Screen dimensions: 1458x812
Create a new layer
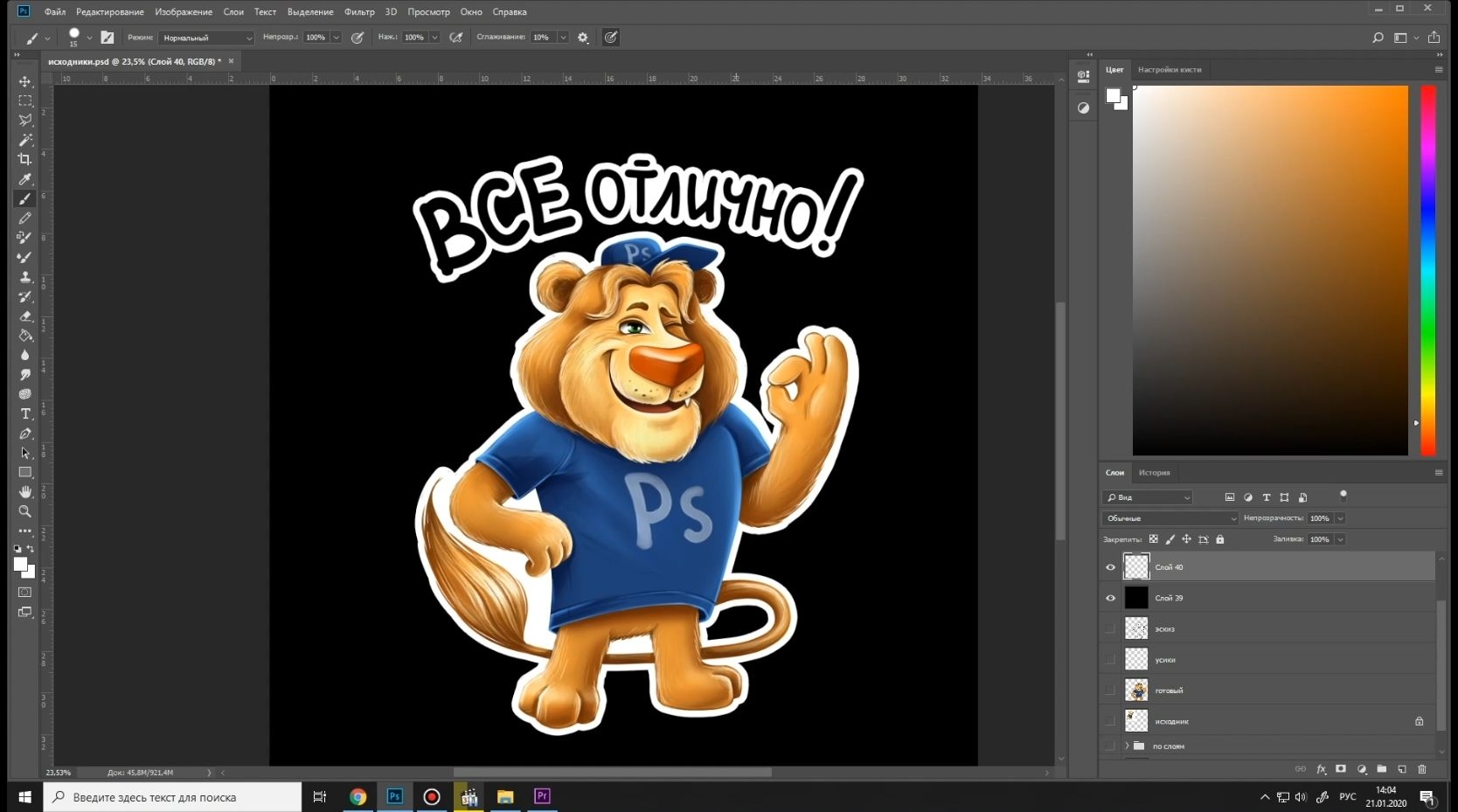(x=1402, y=769)
